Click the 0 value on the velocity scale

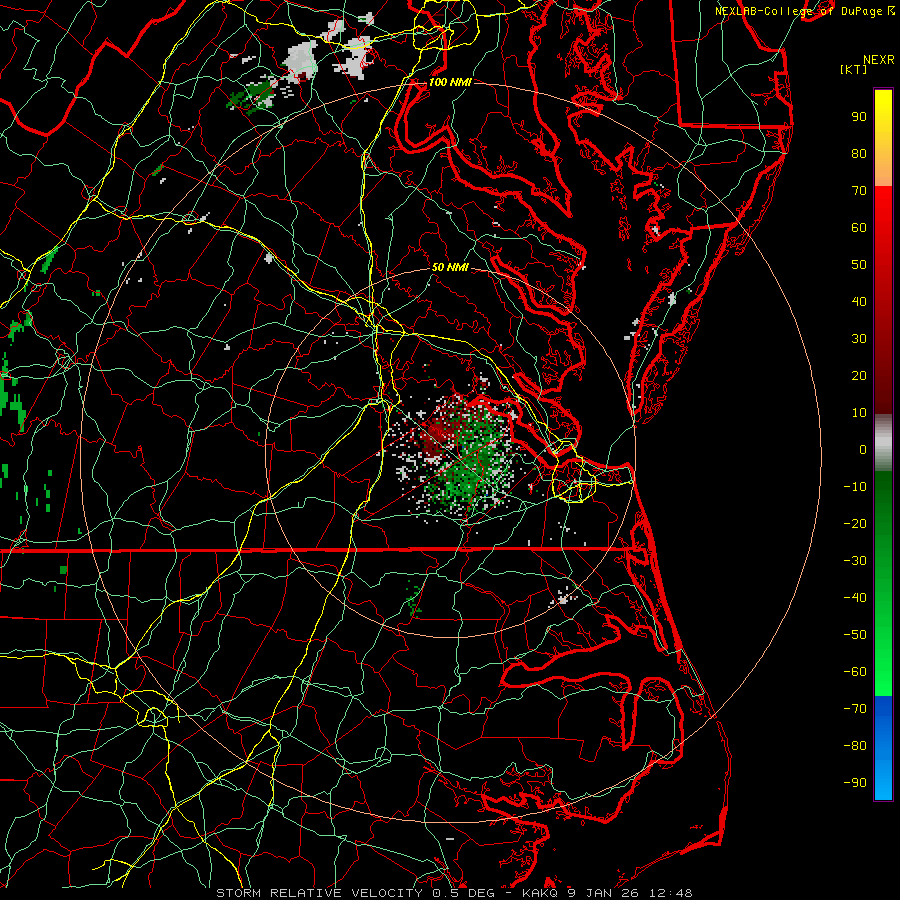tap(863, 450)
